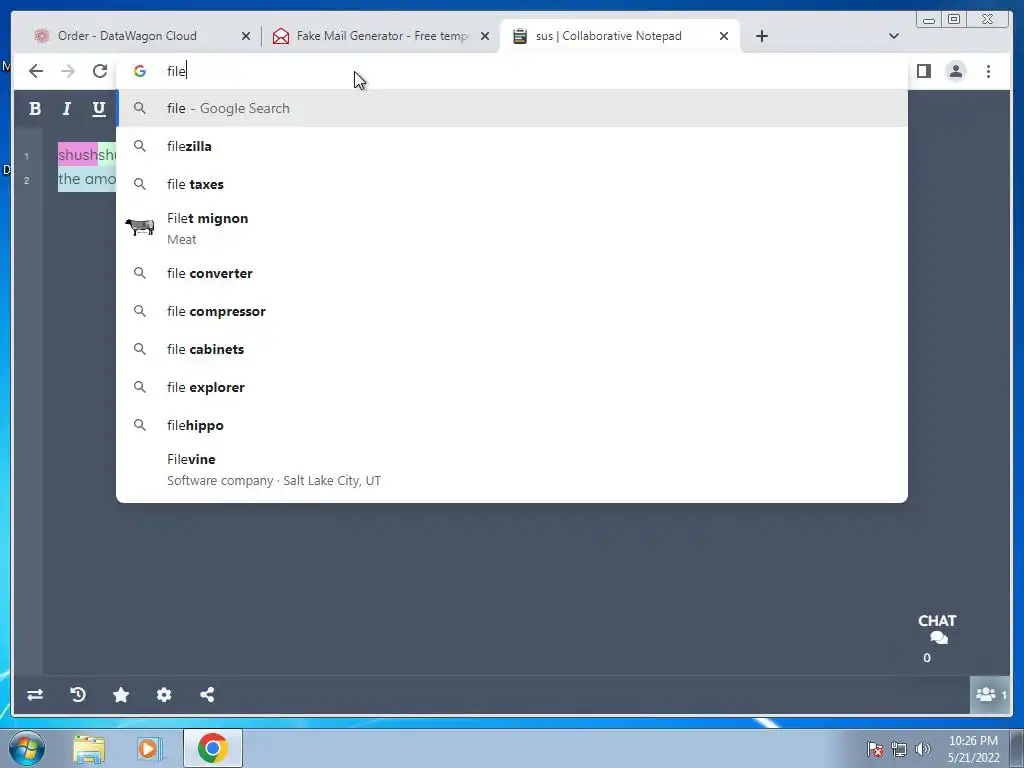The width and height of the screenshot is (1024, 768).
Task: Toggle underline formatting in notepad toolbar
Action: [x=99, y=108]
